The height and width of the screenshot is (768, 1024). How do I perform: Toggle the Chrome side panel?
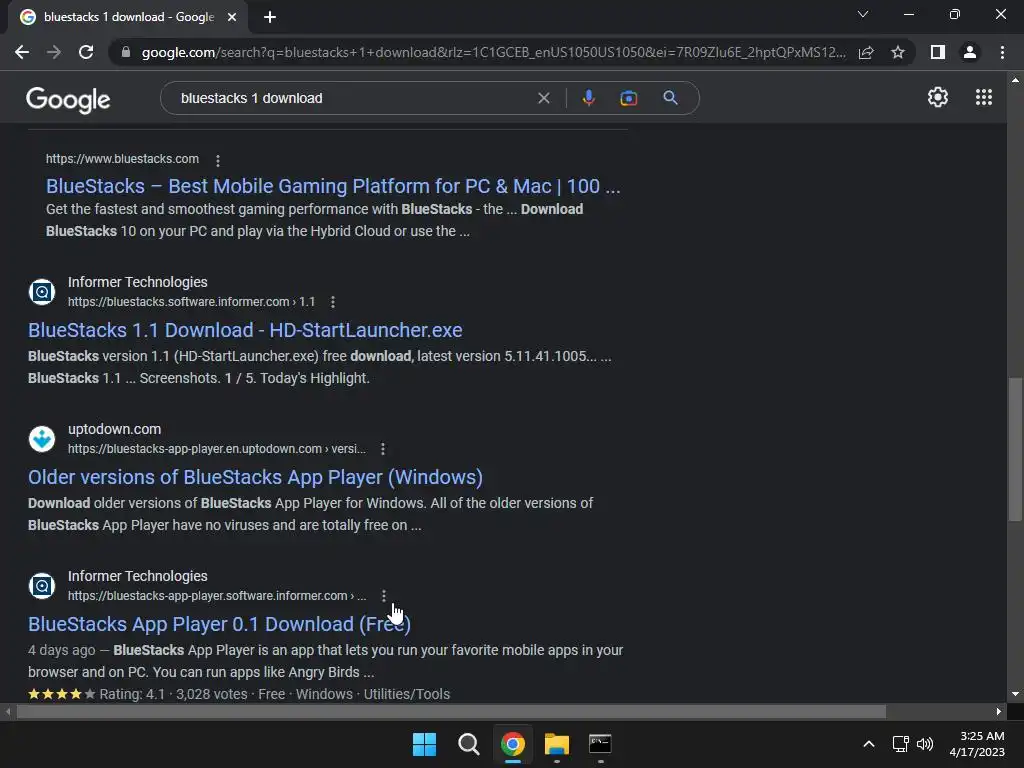[938, 52]
